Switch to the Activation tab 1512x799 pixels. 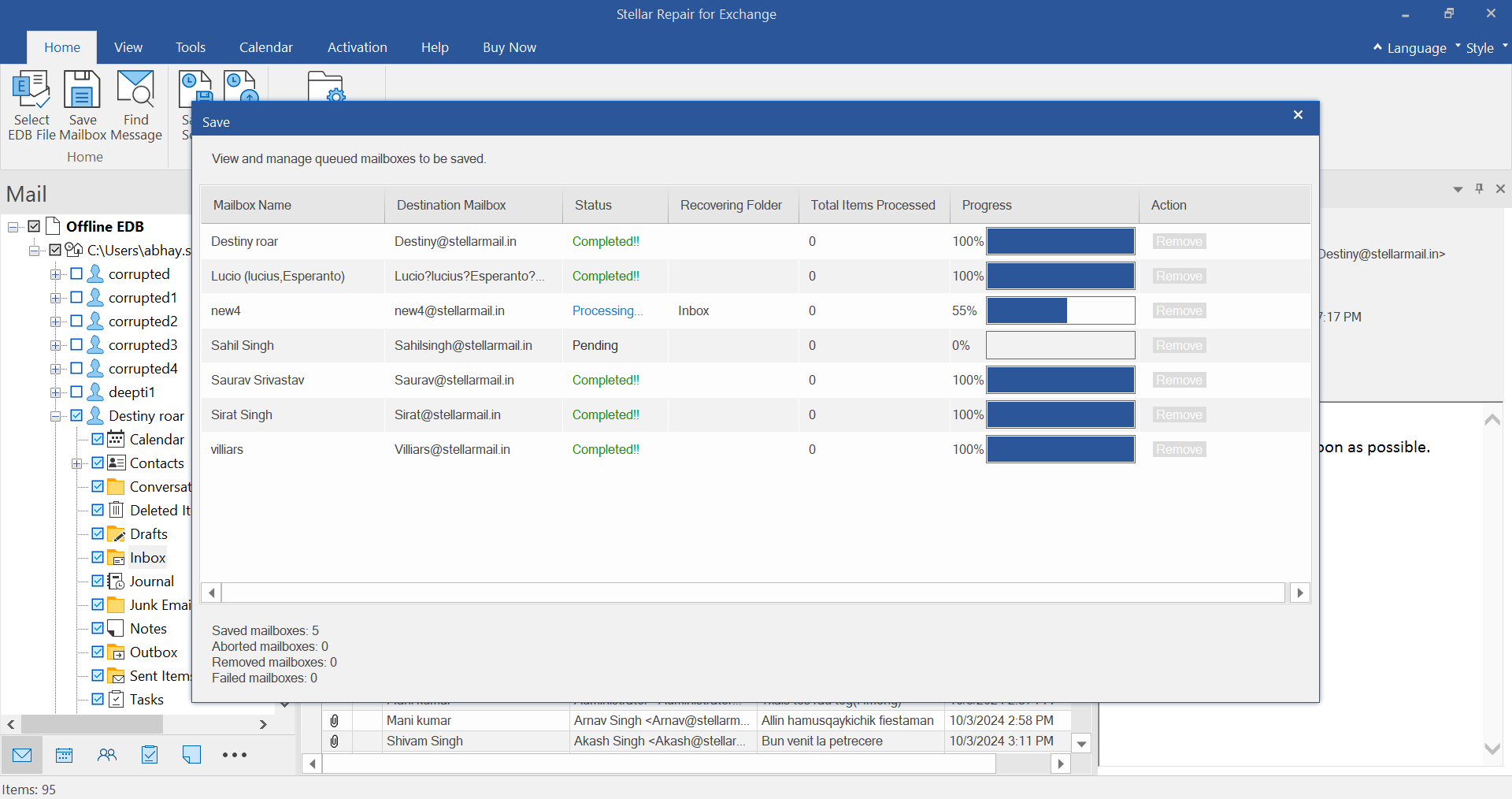(357, 47)
